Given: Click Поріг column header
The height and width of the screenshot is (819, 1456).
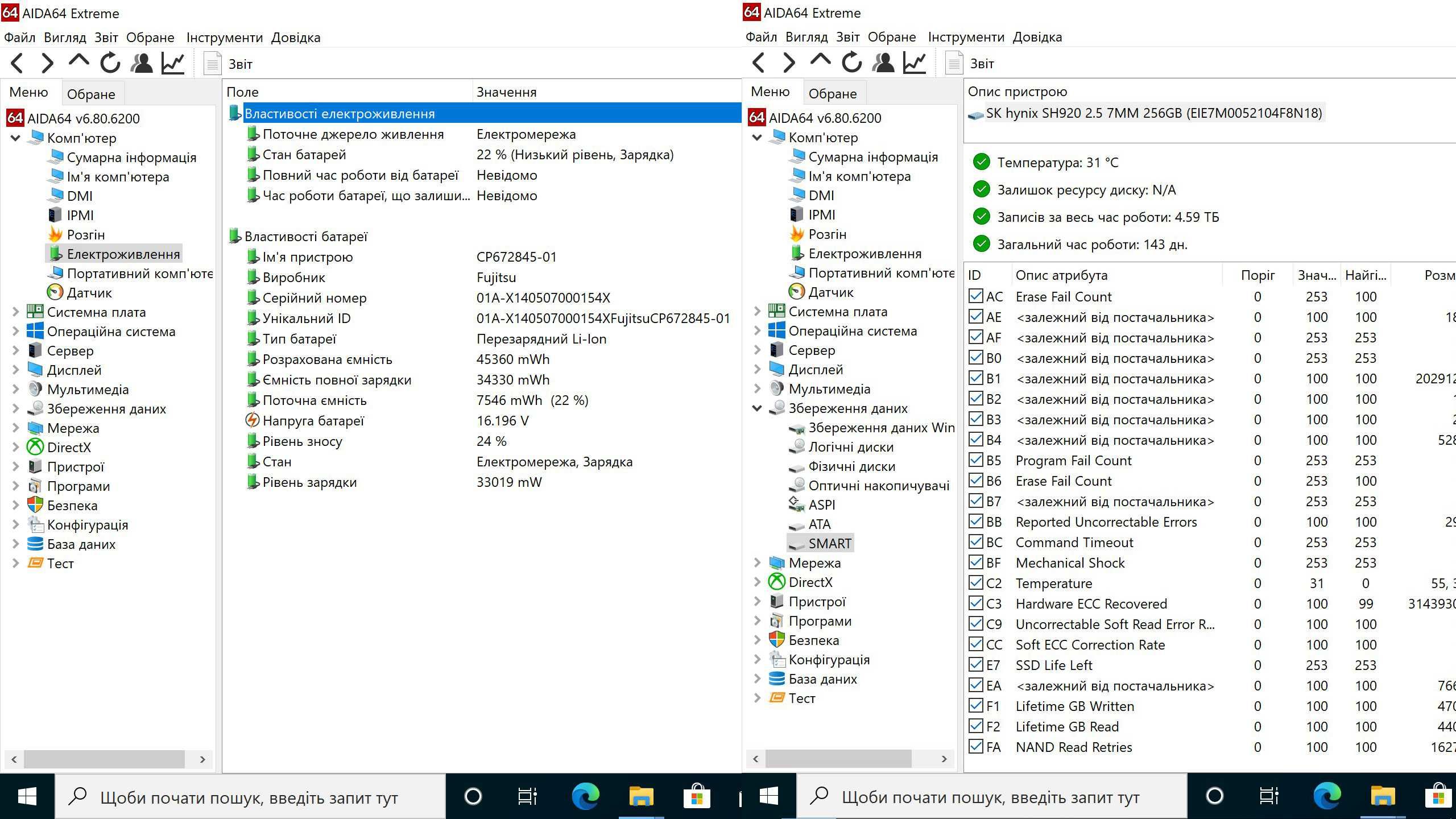Looking at the screenshot, I should pos(1258,275).
